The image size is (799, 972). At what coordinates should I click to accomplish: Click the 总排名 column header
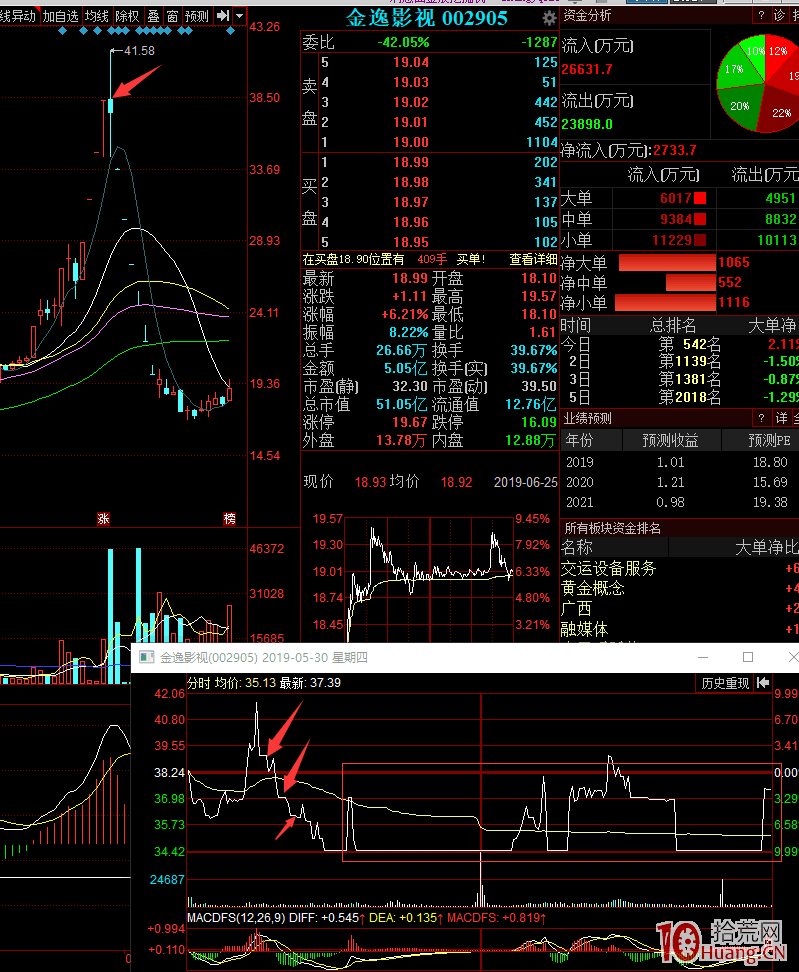[x=673, y=325]
